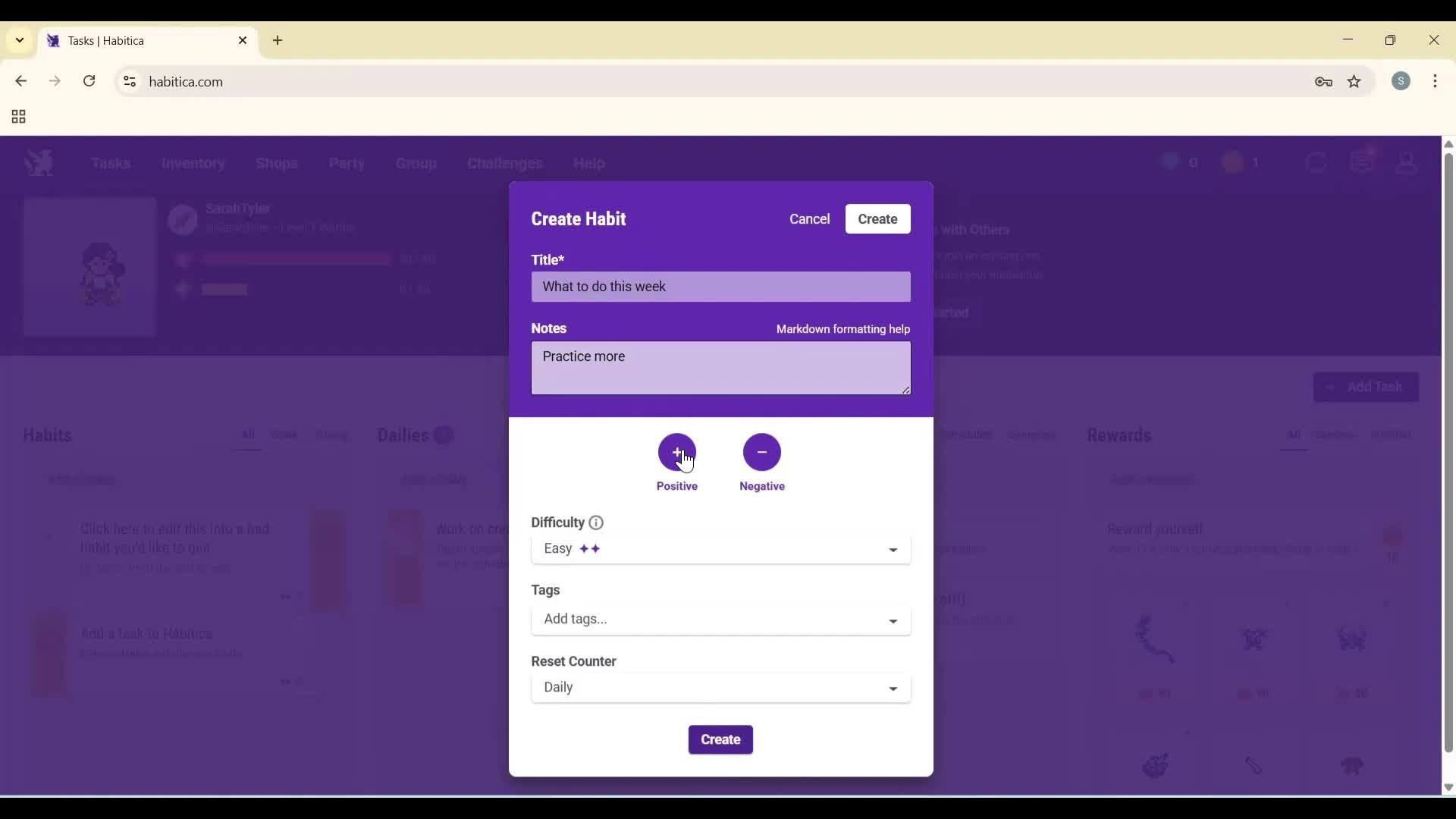Select the Negative habit icon
1456x819 pixels.
[762, 453]
